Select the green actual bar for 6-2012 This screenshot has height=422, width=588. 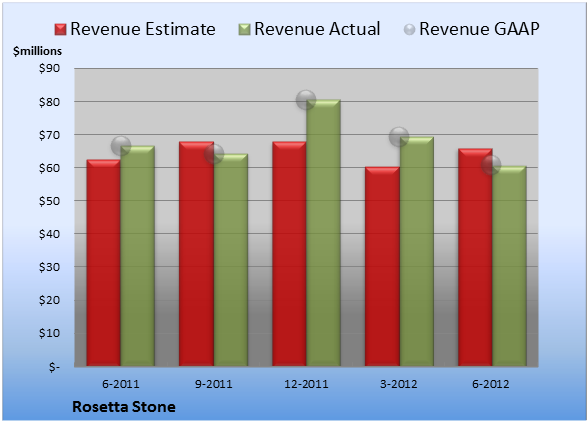tap(509, 266)
